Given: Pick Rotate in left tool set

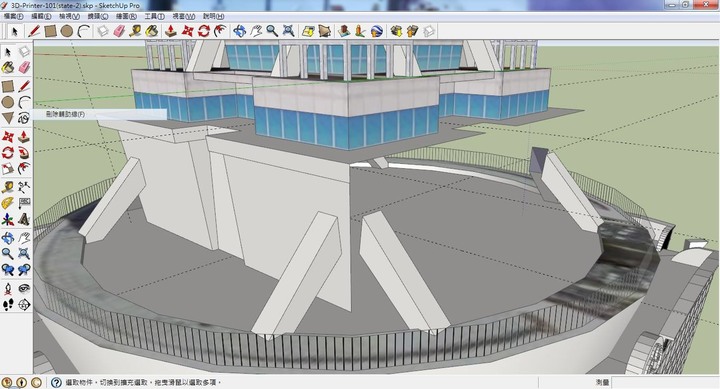Looking at the screenshot, I should click(x=8, y=152).
